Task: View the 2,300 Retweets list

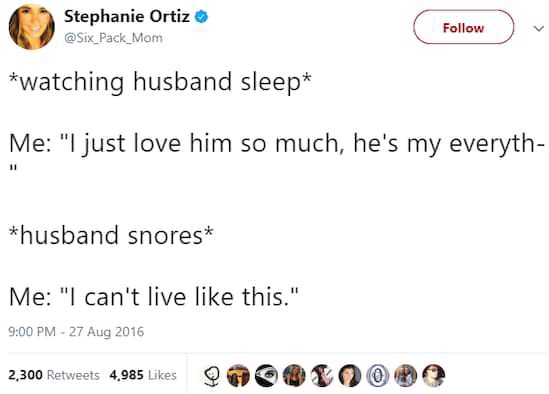Action: coord(54,375)
